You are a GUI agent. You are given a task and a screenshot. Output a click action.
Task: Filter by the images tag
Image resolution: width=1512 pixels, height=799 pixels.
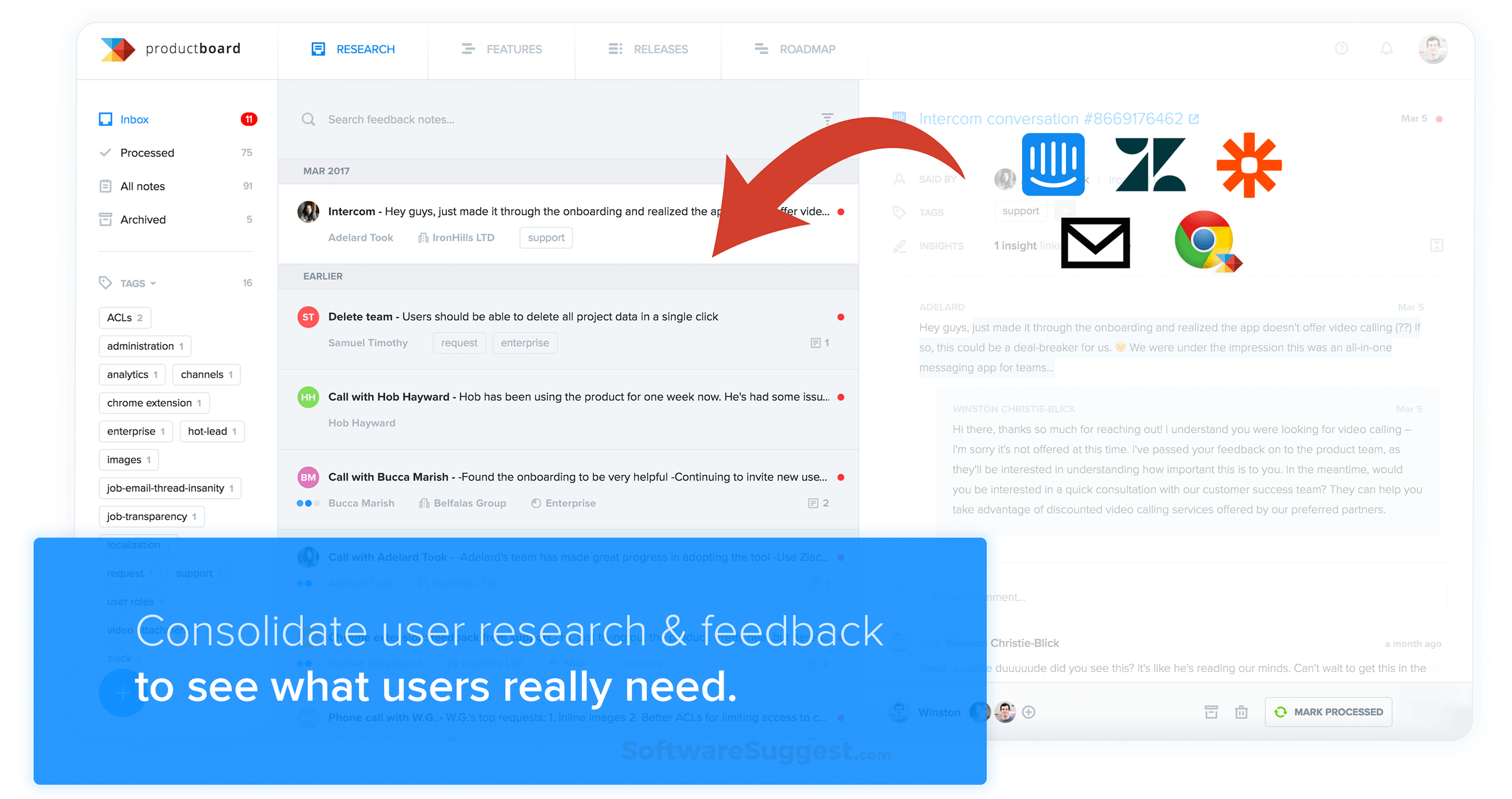(x=128, y=460)
